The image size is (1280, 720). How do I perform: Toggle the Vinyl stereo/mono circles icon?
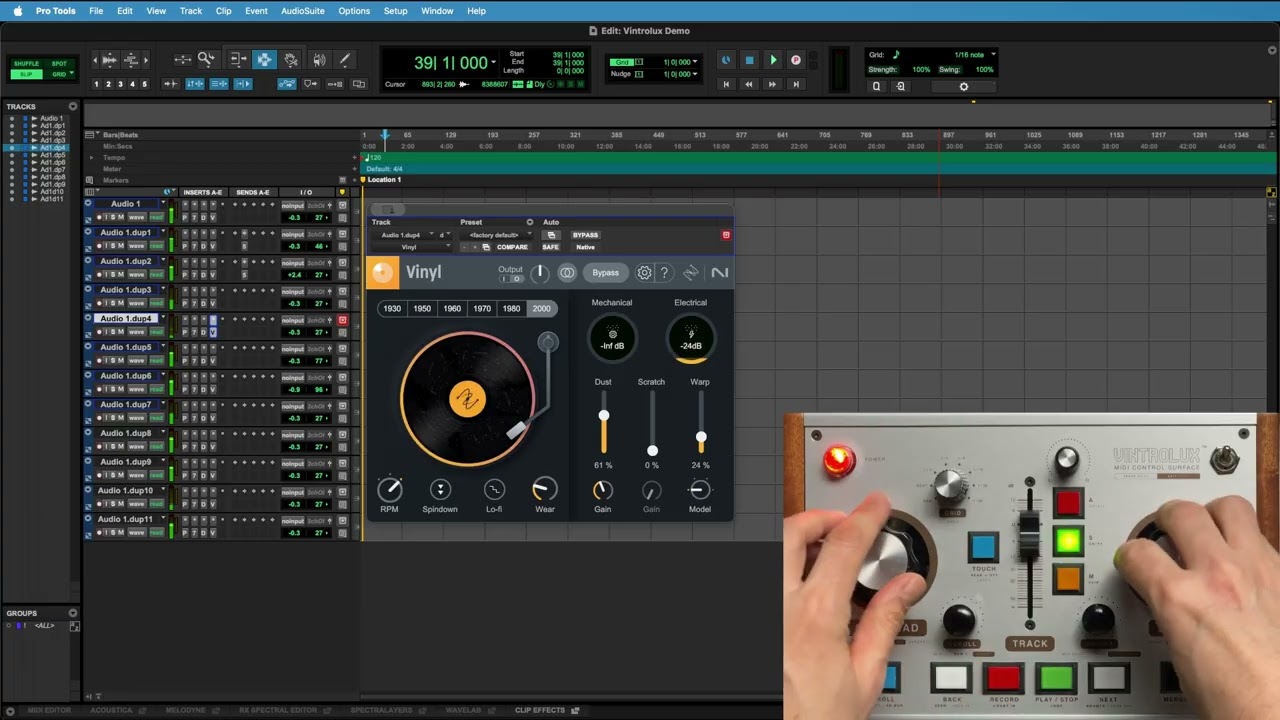pyautogui.click(x=567, y=272)
